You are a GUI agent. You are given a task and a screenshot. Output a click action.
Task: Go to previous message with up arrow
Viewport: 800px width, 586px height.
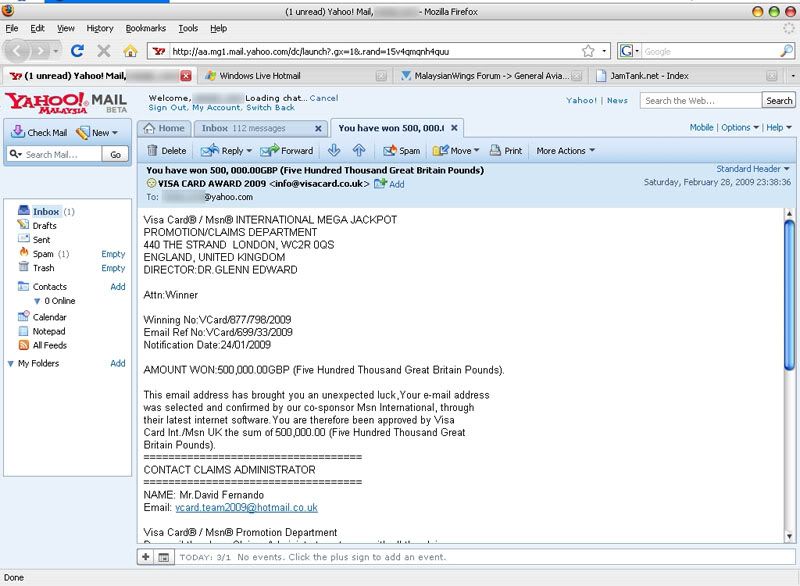pyautogui.click(x=359, y=150)
